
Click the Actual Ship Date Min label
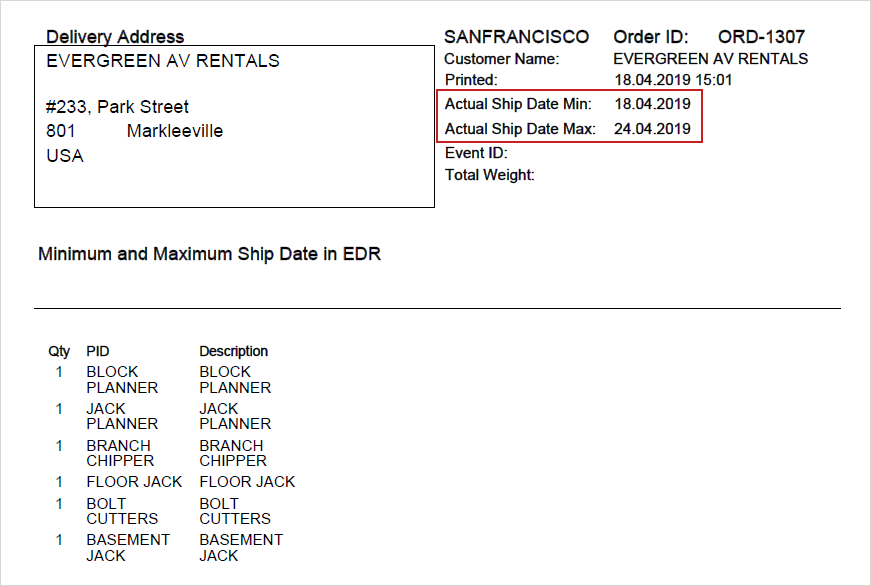coord(518,104)
